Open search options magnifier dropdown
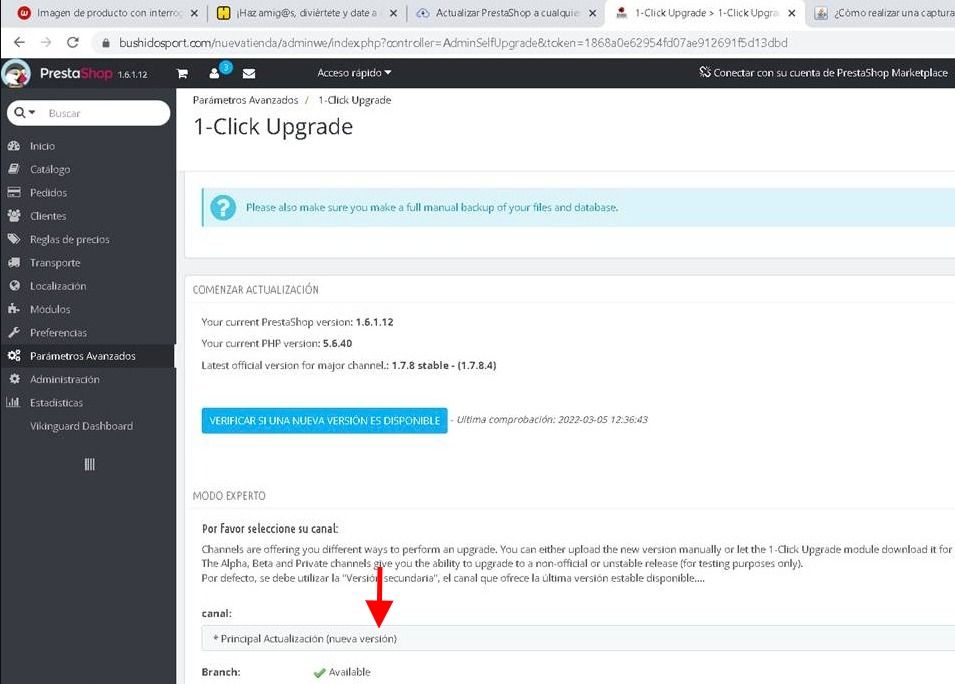The height and width of the screenshot is (684, 955). [x=25, y=113]
